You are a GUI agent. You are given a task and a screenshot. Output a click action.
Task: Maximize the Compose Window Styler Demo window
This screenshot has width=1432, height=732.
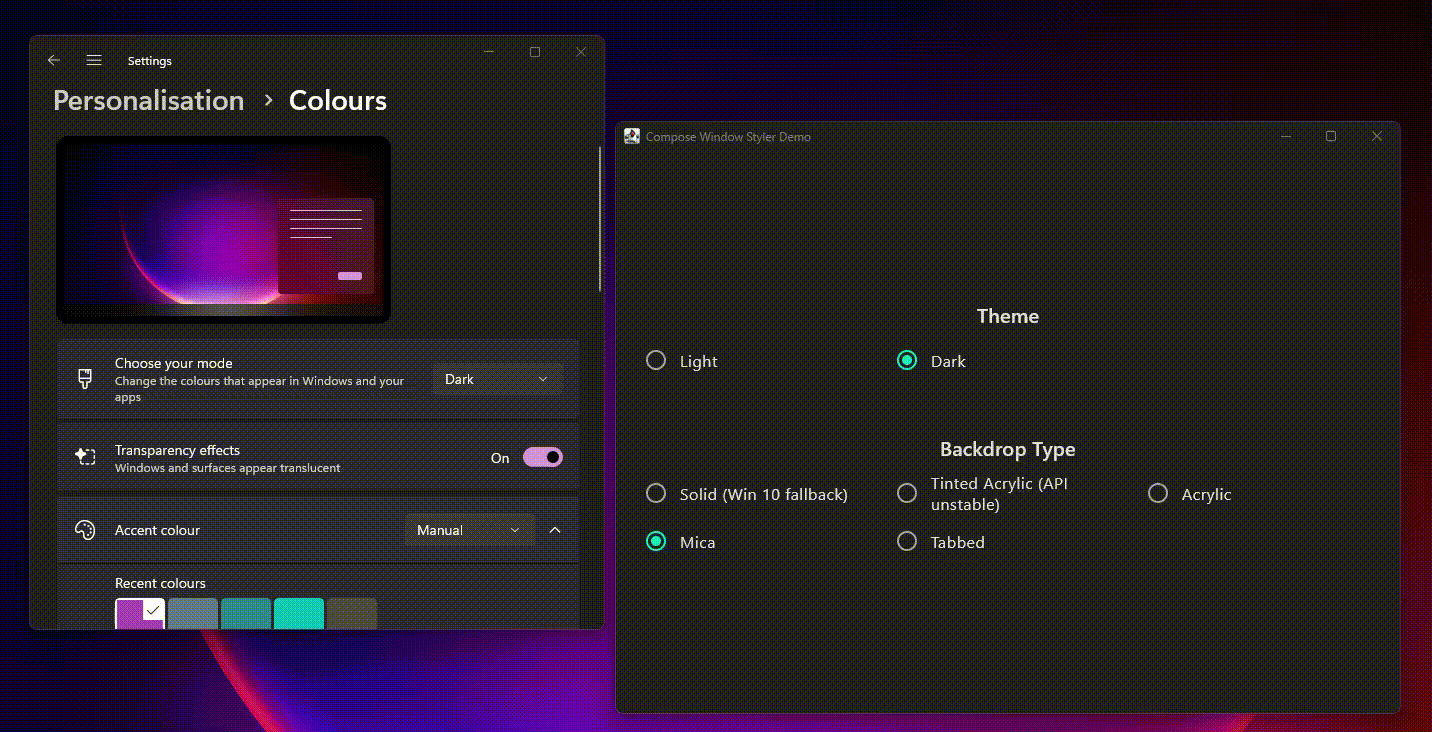1331,136
